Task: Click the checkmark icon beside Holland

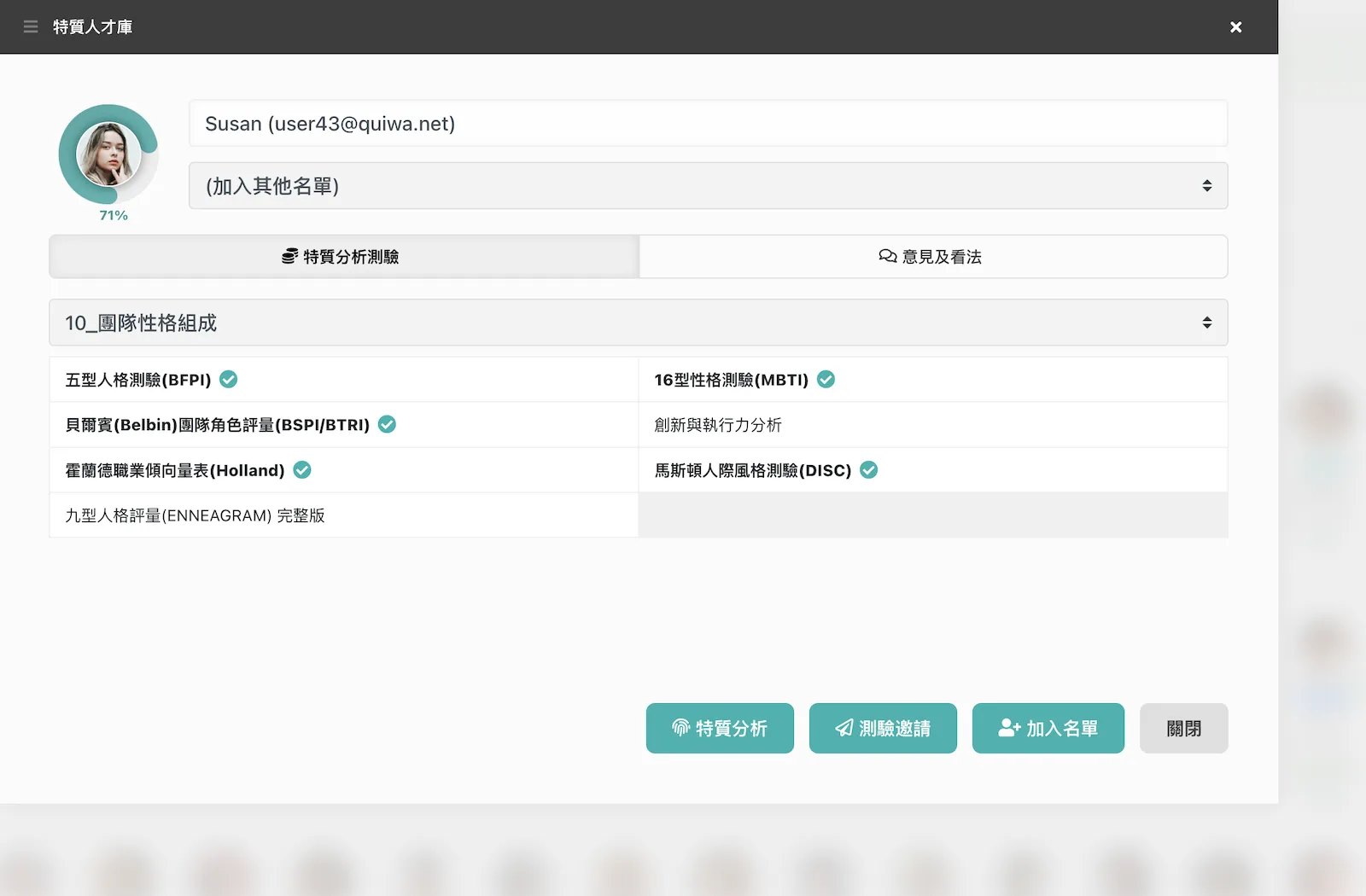Action: pos(302,470)
